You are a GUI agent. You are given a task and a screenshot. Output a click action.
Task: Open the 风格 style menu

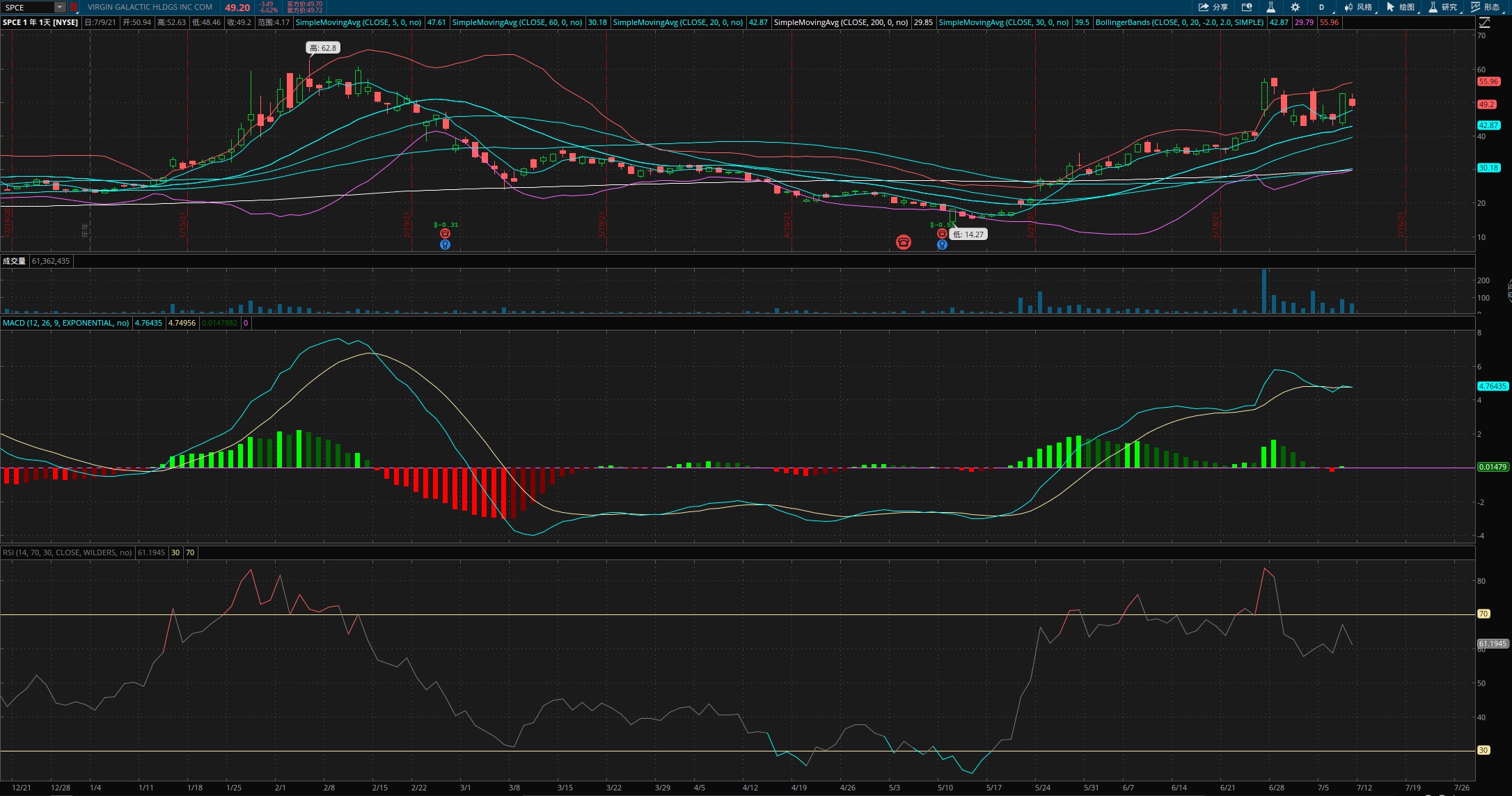click(1358, 7)
